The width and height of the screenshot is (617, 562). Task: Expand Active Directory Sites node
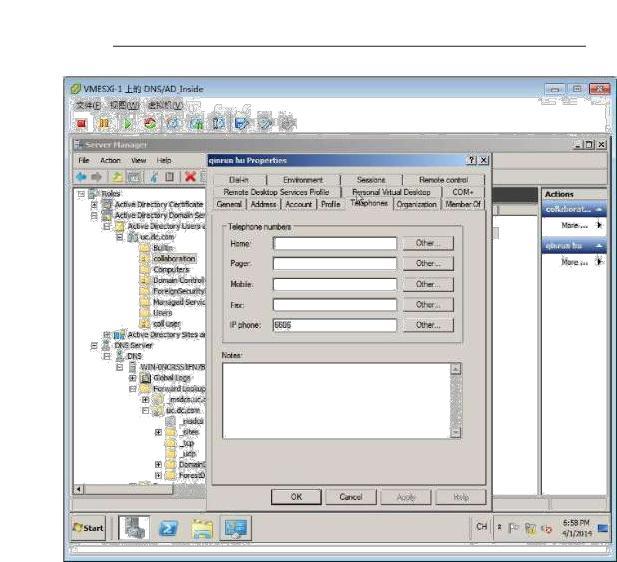107,335
